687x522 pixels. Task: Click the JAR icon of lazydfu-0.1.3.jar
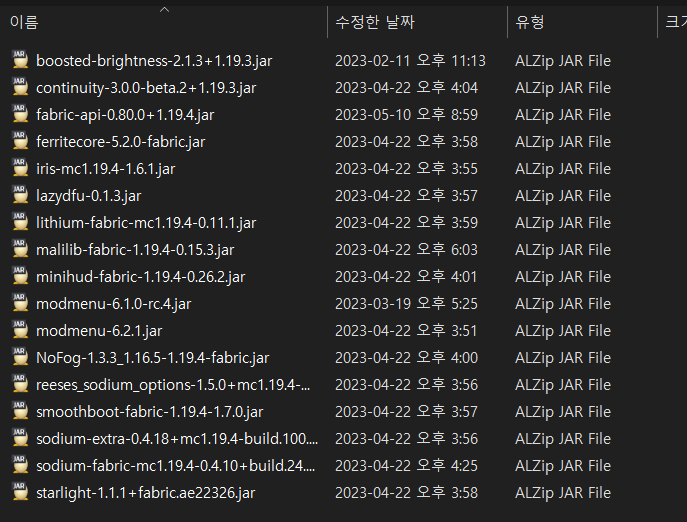pyautogui.click(x=20, y=195)
